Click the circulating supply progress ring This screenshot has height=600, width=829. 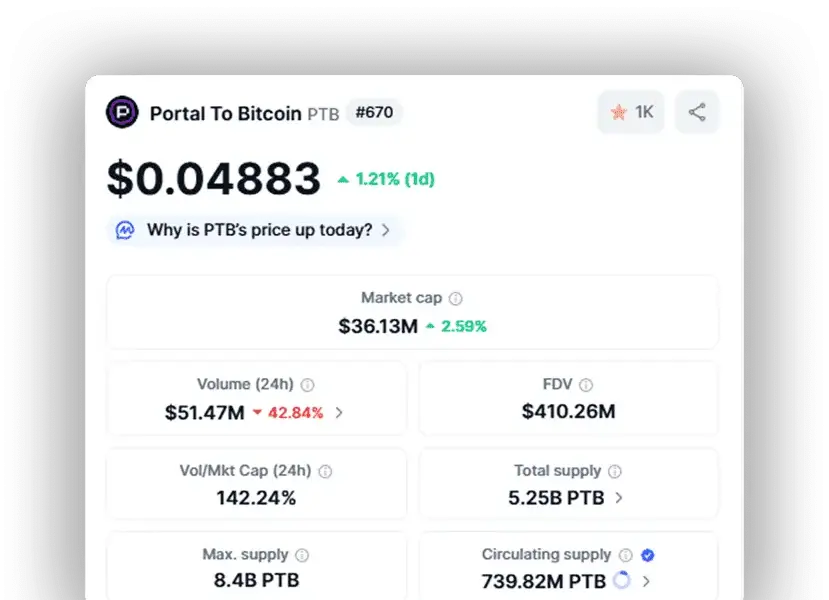click(622, 580)
